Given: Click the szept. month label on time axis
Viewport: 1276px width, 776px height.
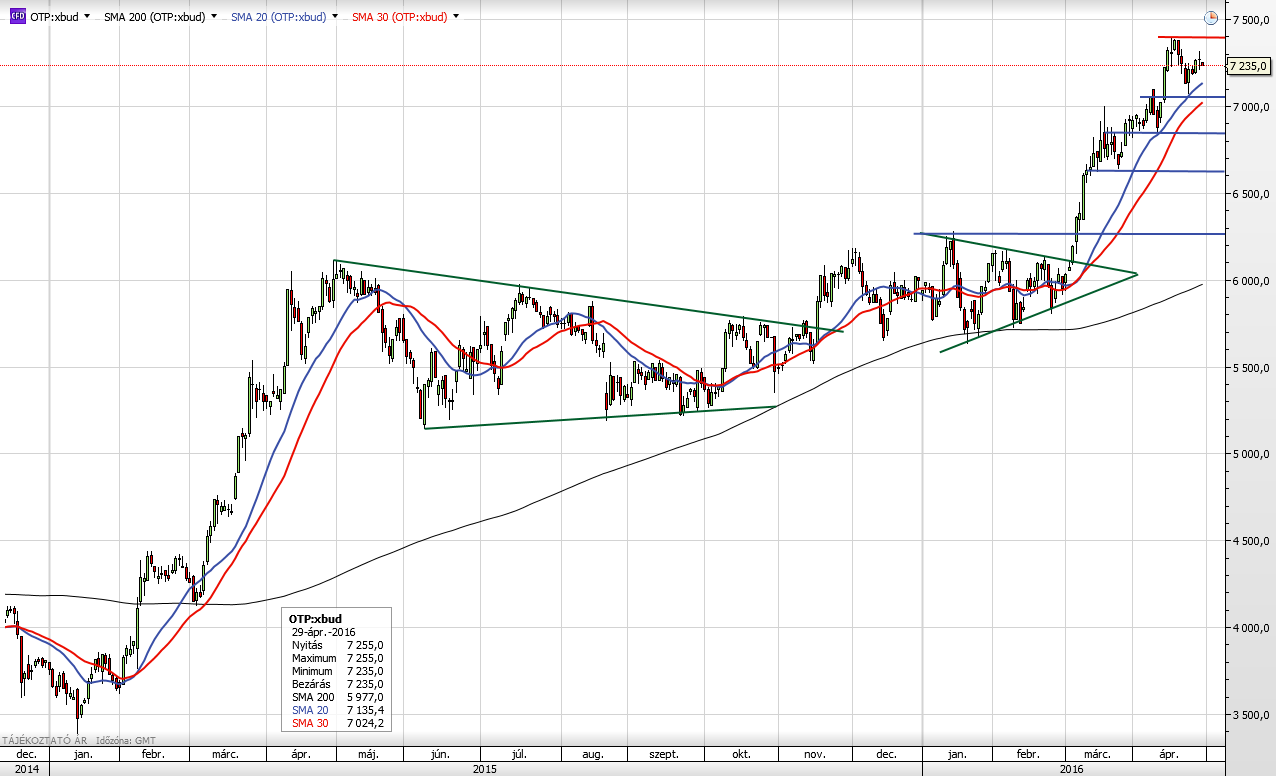Looking at the screenshot, I should (664, 755).
